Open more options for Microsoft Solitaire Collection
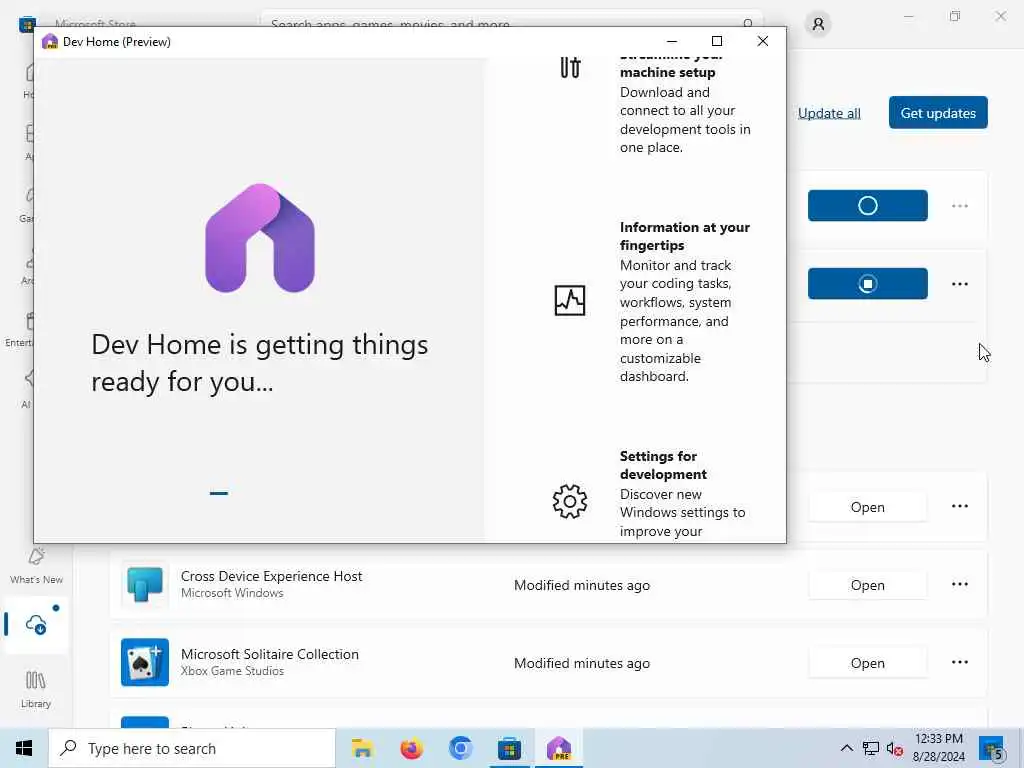The height and width of the screenshot is (768, 1024). pyautogui.click(x=959, y=662)
